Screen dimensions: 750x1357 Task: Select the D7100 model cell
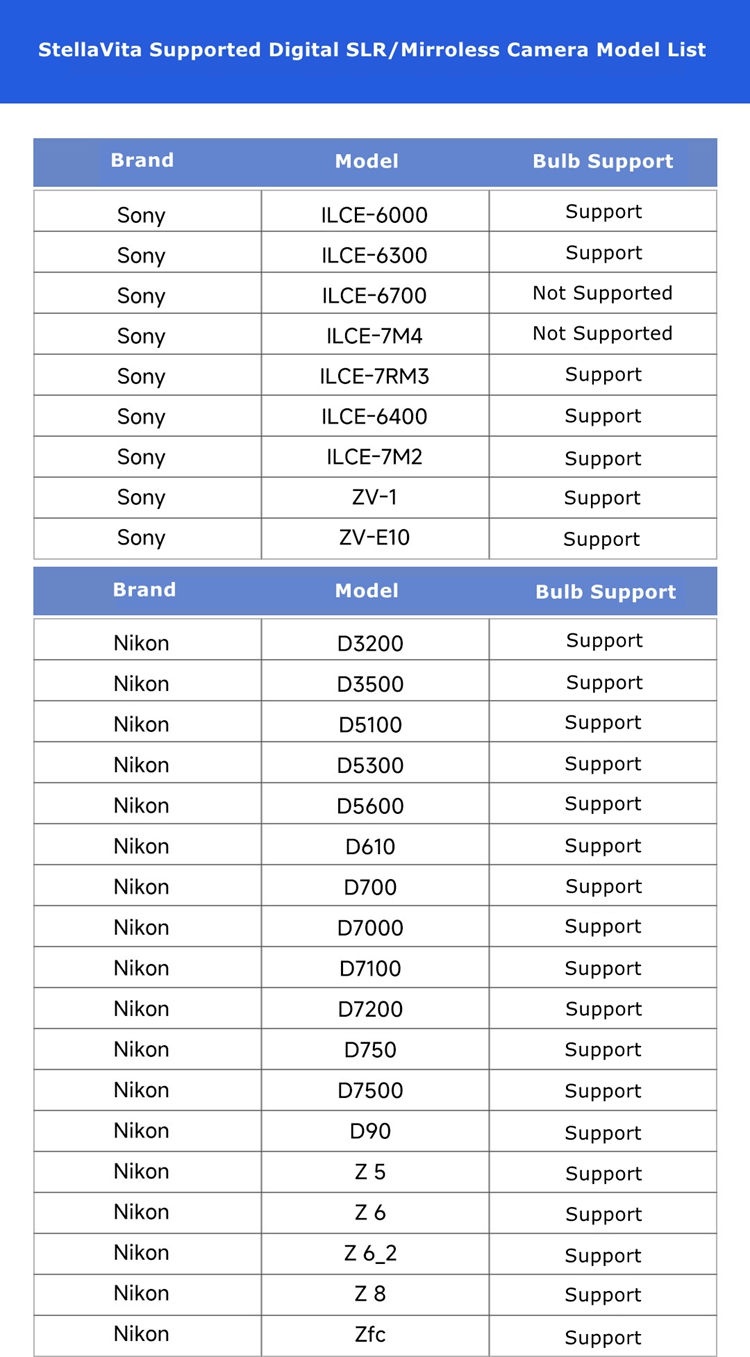tap(370, 968)
